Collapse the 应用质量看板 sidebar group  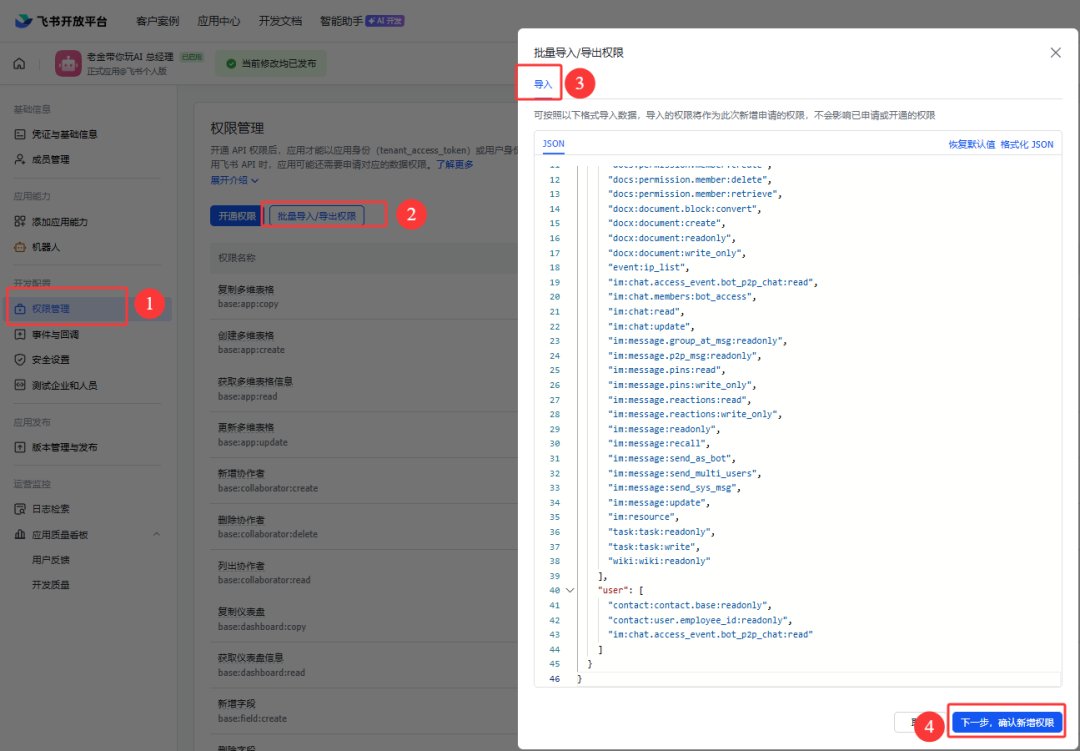tap(156, 535)
